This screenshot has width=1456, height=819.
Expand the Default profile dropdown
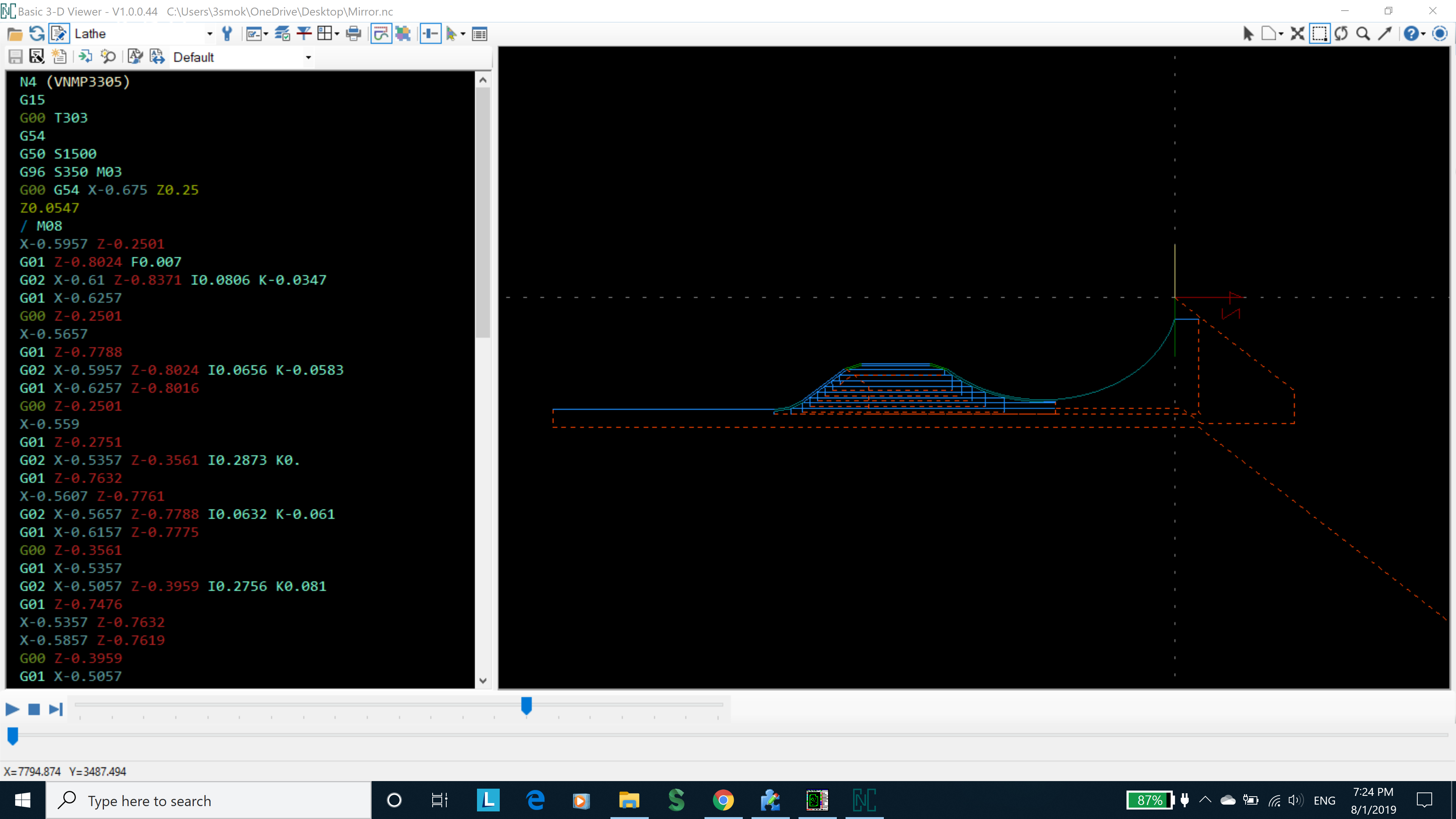click(x=308, y=57)
